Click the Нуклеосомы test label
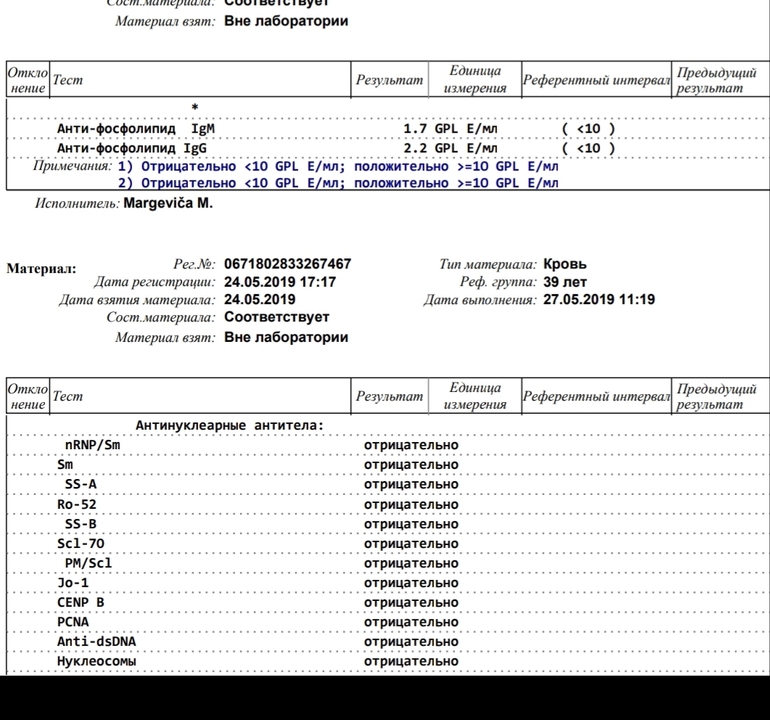 (x=97, y=661)
